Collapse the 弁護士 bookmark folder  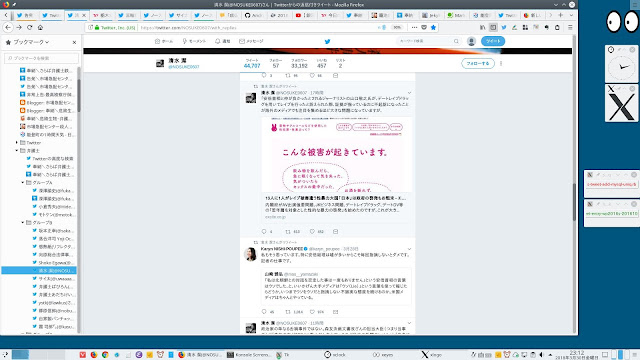[x=17, y=151]
